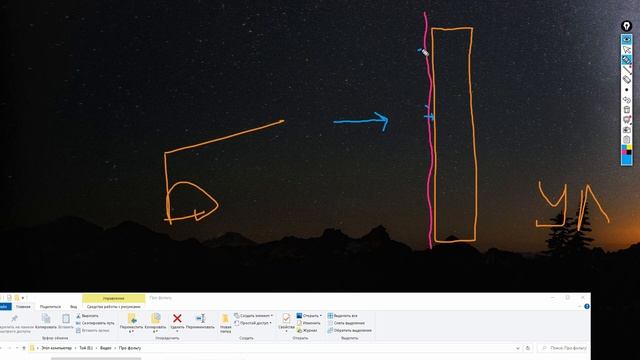Image resolution: width=640 pixels, height=360 pixels.
Task: Open the Переместить в dropdown
Action: [131, 323]
